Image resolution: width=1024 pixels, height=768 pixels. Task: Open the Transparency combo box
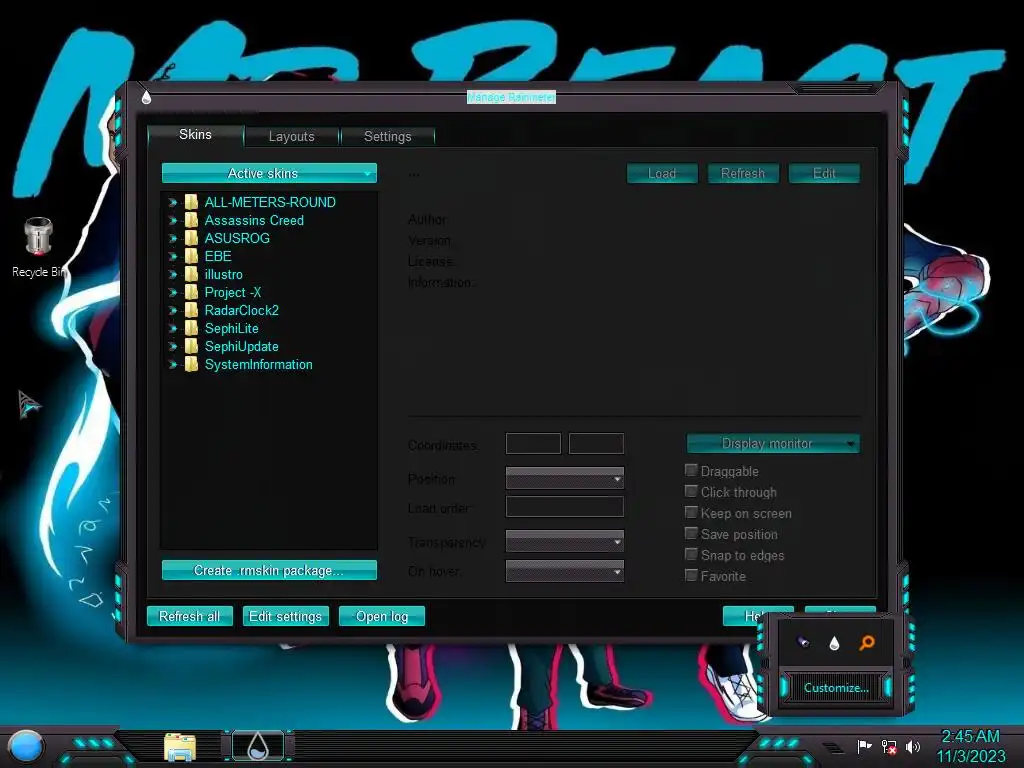click(x=565, y=541)
